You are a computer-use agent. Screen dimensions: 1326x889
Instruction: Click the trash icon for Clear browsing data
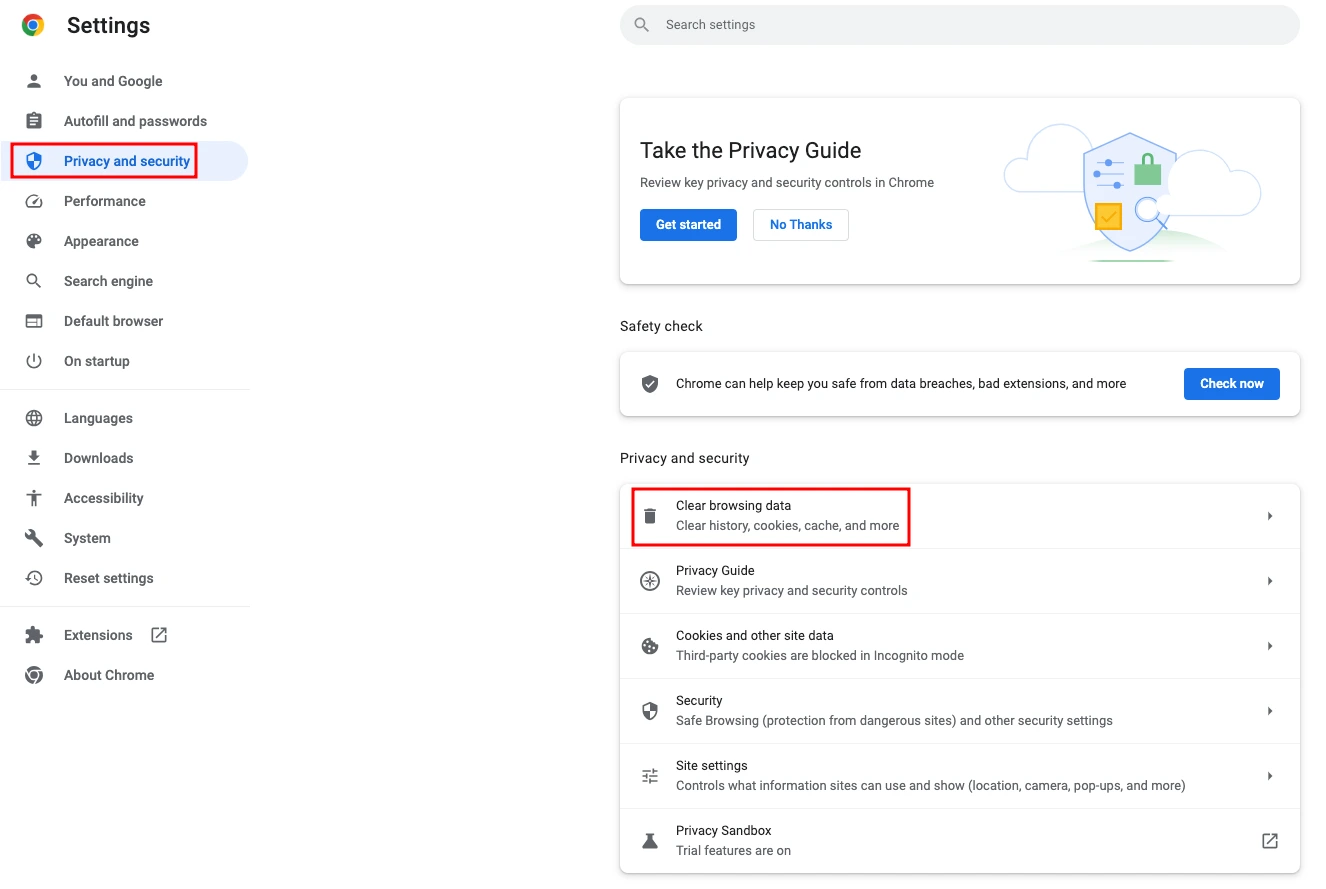point(650,516)
